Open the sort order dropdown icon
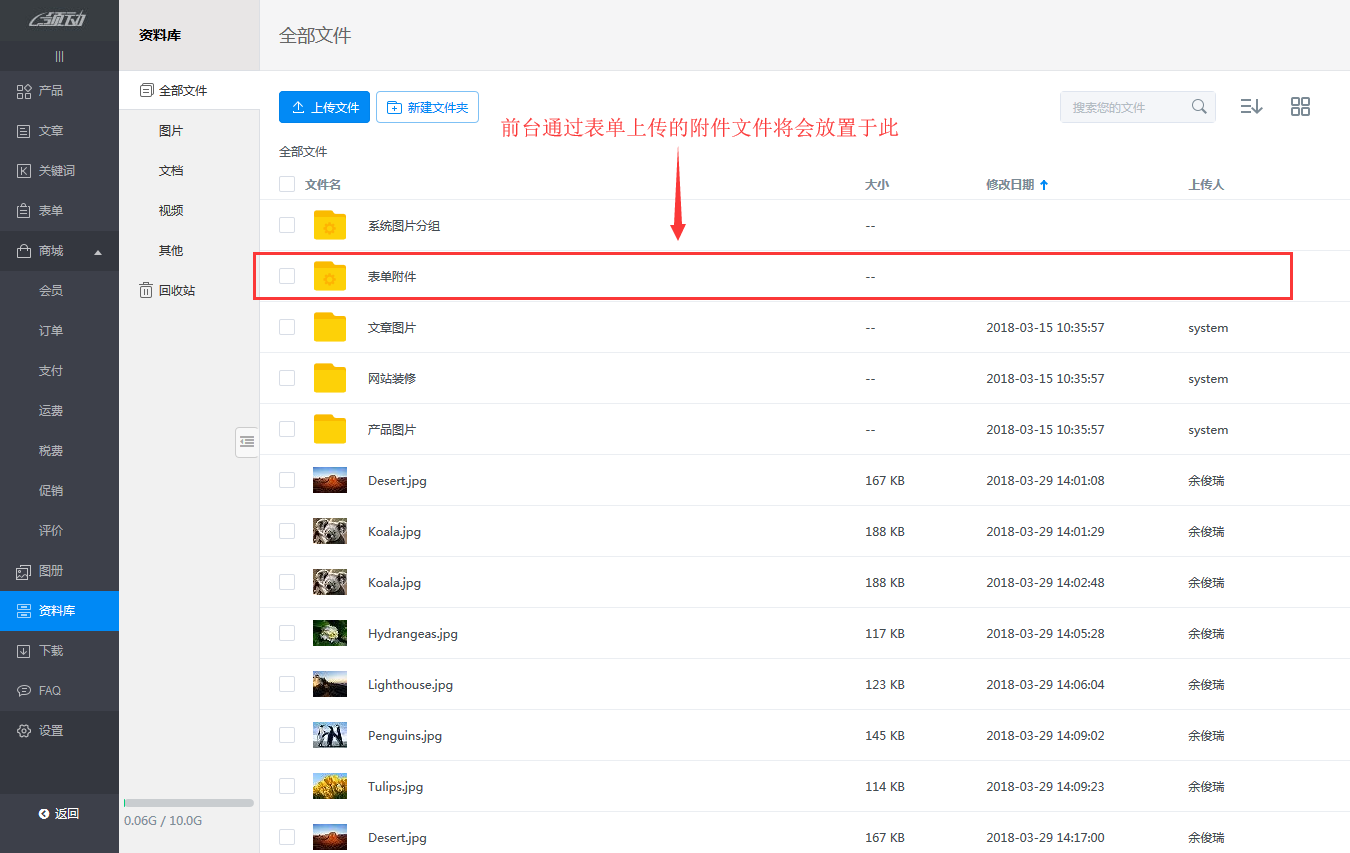Screen dimensions: 1350x853 1251,106
